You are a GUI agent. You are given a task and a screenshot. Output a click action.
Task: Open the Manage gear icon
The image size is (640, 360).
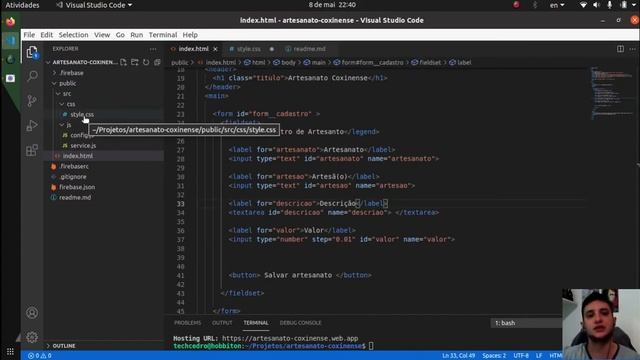[x=32, y=337]
